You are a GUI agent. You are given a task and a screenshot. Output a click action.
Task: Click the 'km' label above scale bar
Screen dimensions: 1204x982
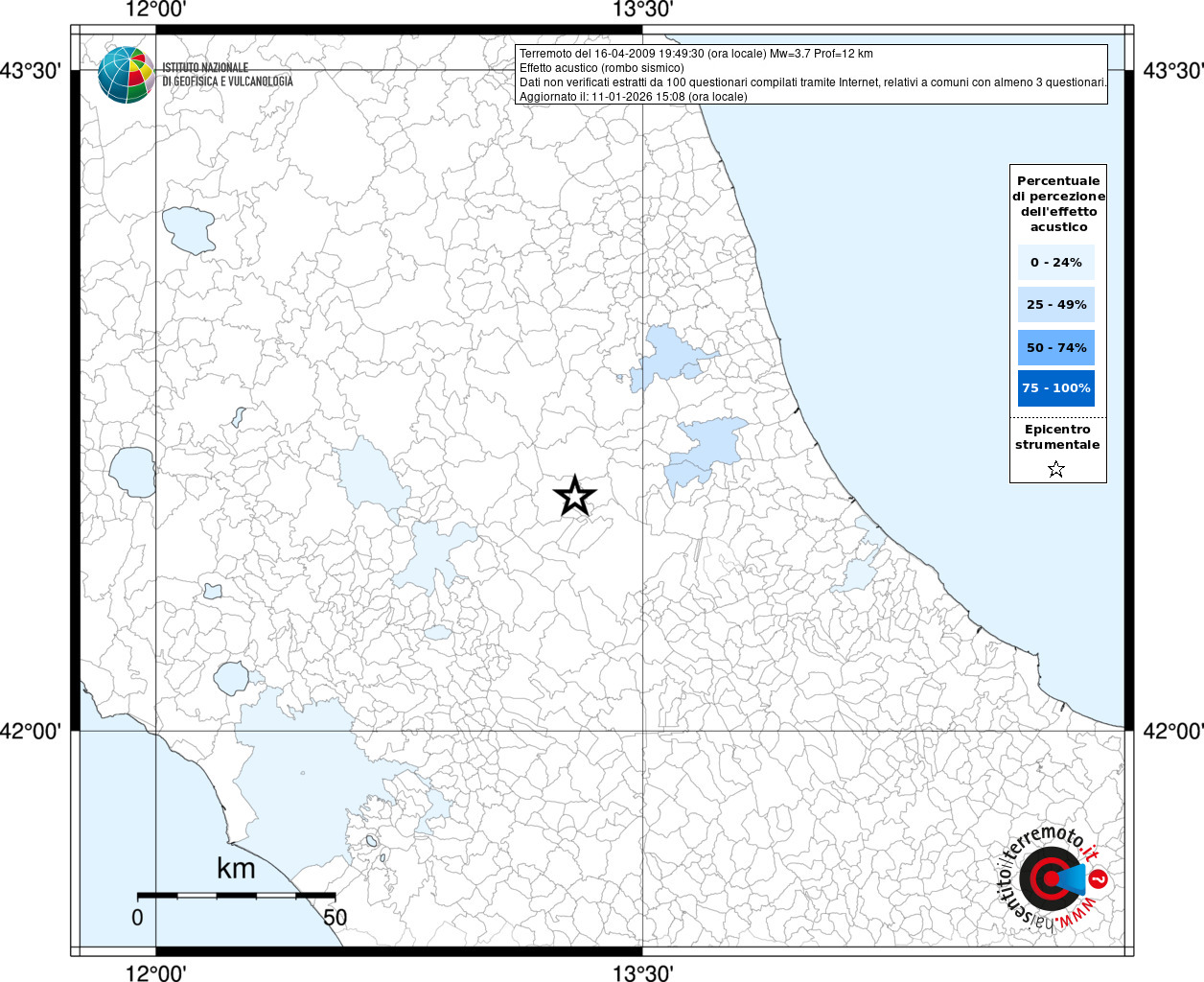[x=236, y=869]
